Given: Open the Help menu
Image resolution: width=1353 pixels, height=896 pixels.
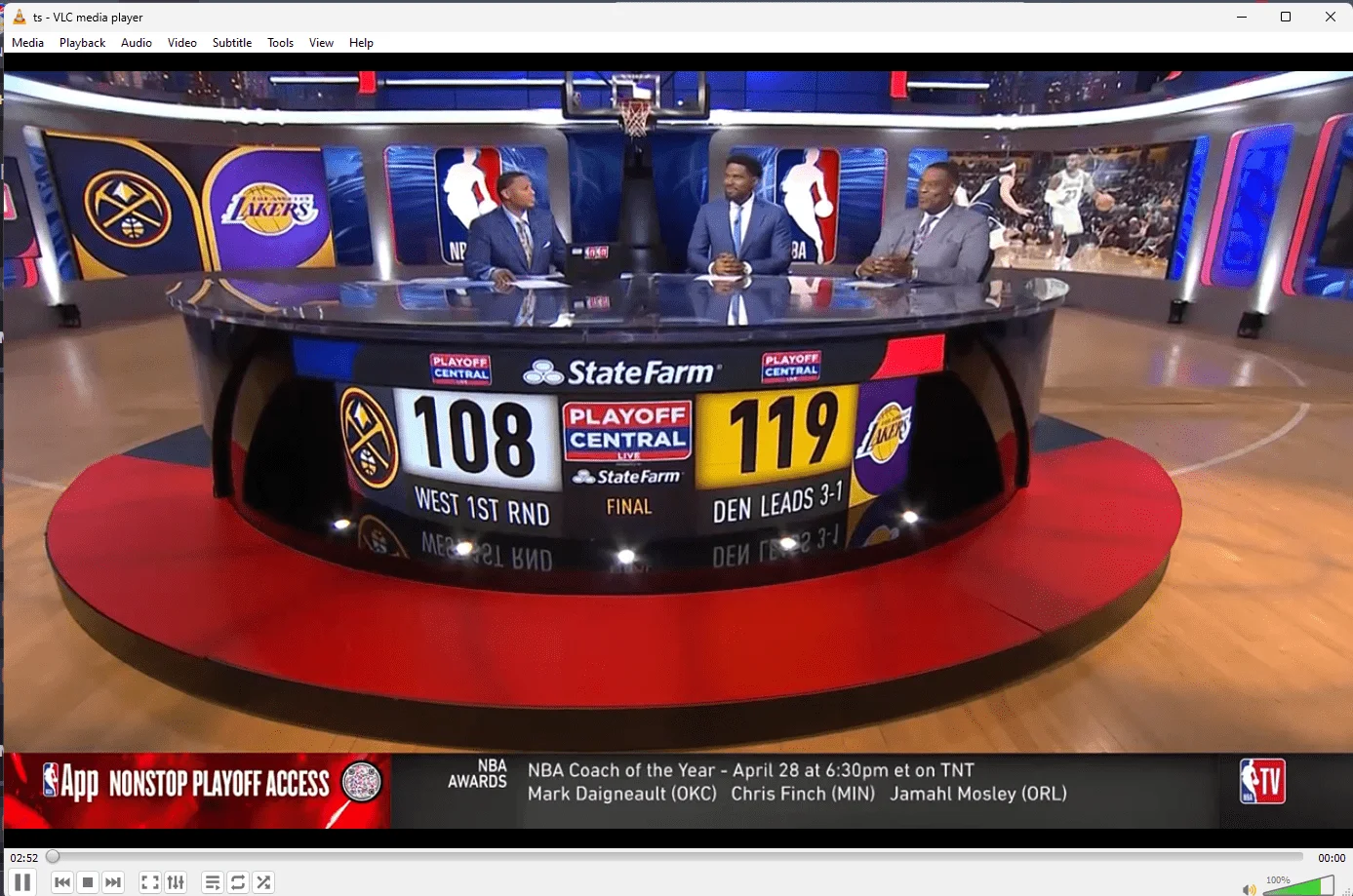Looking at the screenshot, I should tap(361, 43).
